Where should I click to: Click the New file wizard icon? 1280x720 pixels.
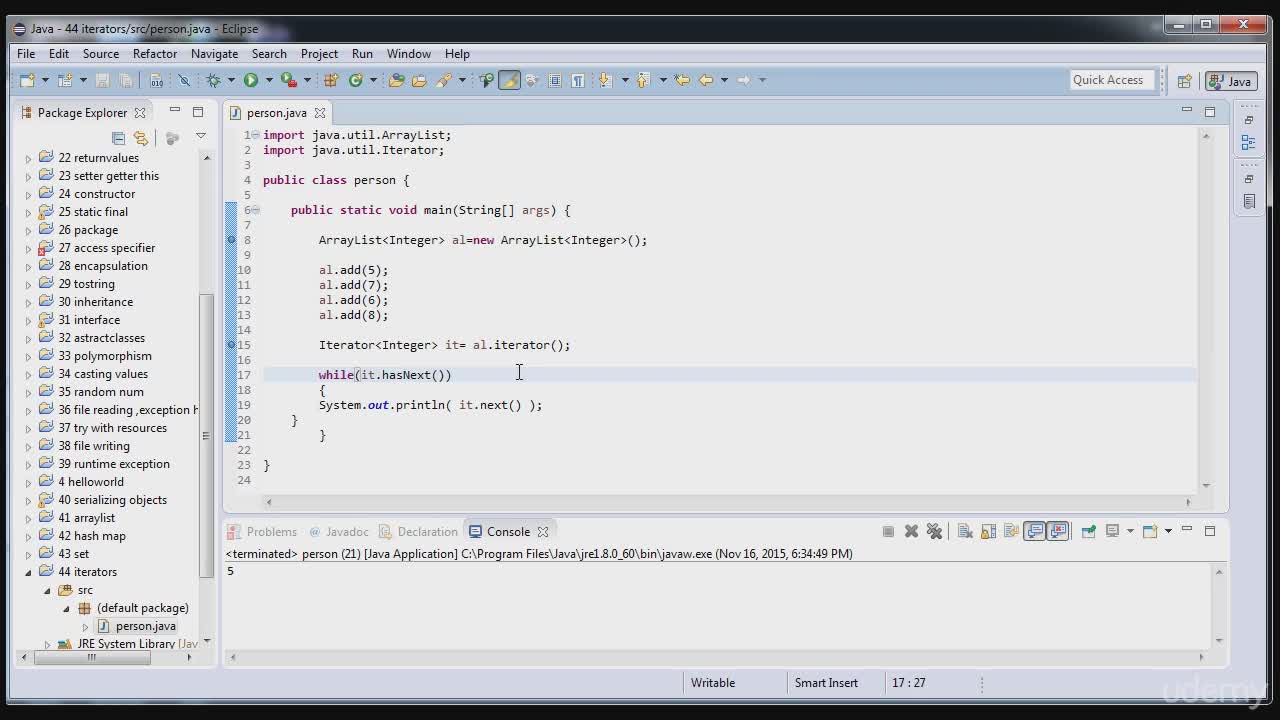tap(26, 80)
